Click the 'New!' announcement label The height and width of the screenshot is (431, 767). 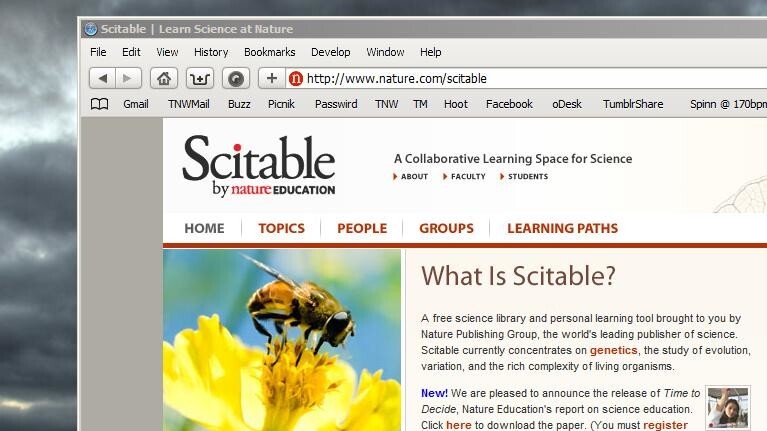[x=434, y=393]
